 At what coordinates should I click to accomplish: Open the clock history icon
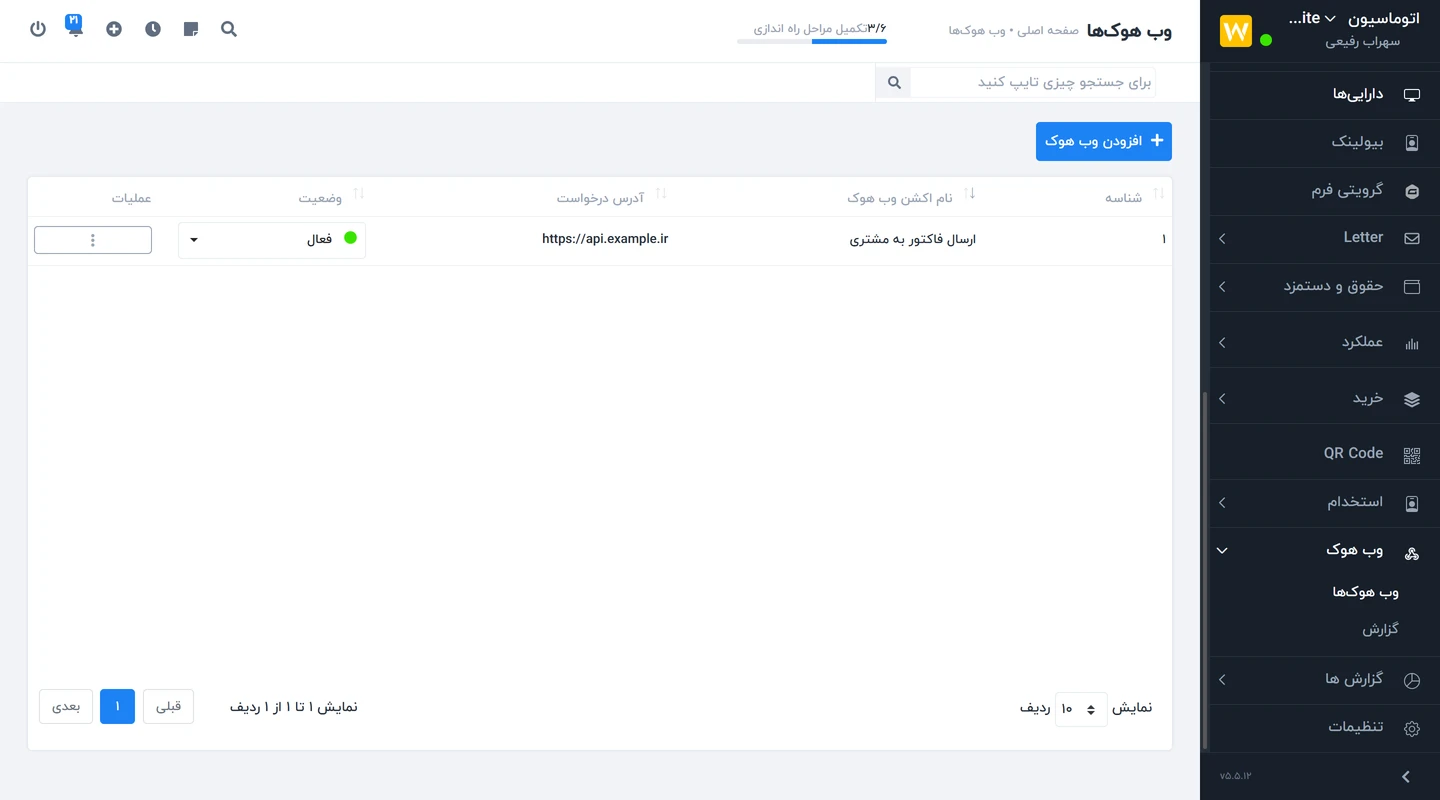[152, 29]
